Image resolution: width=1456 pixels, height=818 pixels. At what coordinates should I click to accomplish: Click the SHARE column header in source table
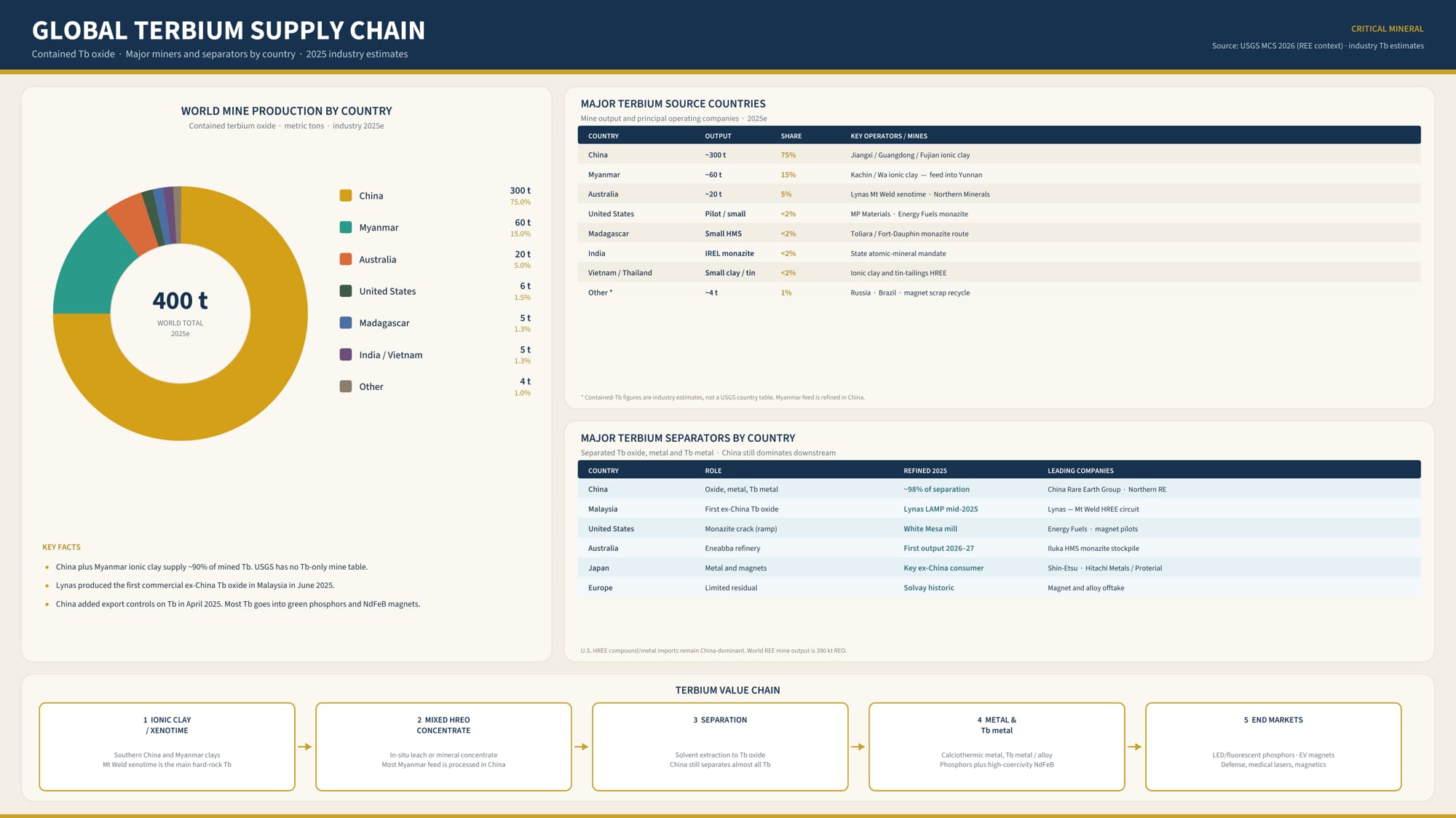[791, 136]
